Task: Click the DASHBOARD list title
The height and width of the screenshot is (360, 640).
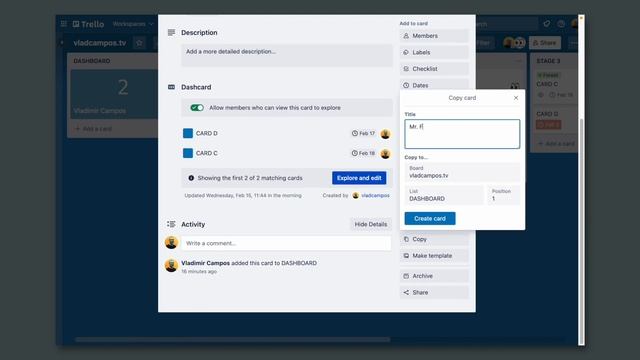Action: (92, 61)
